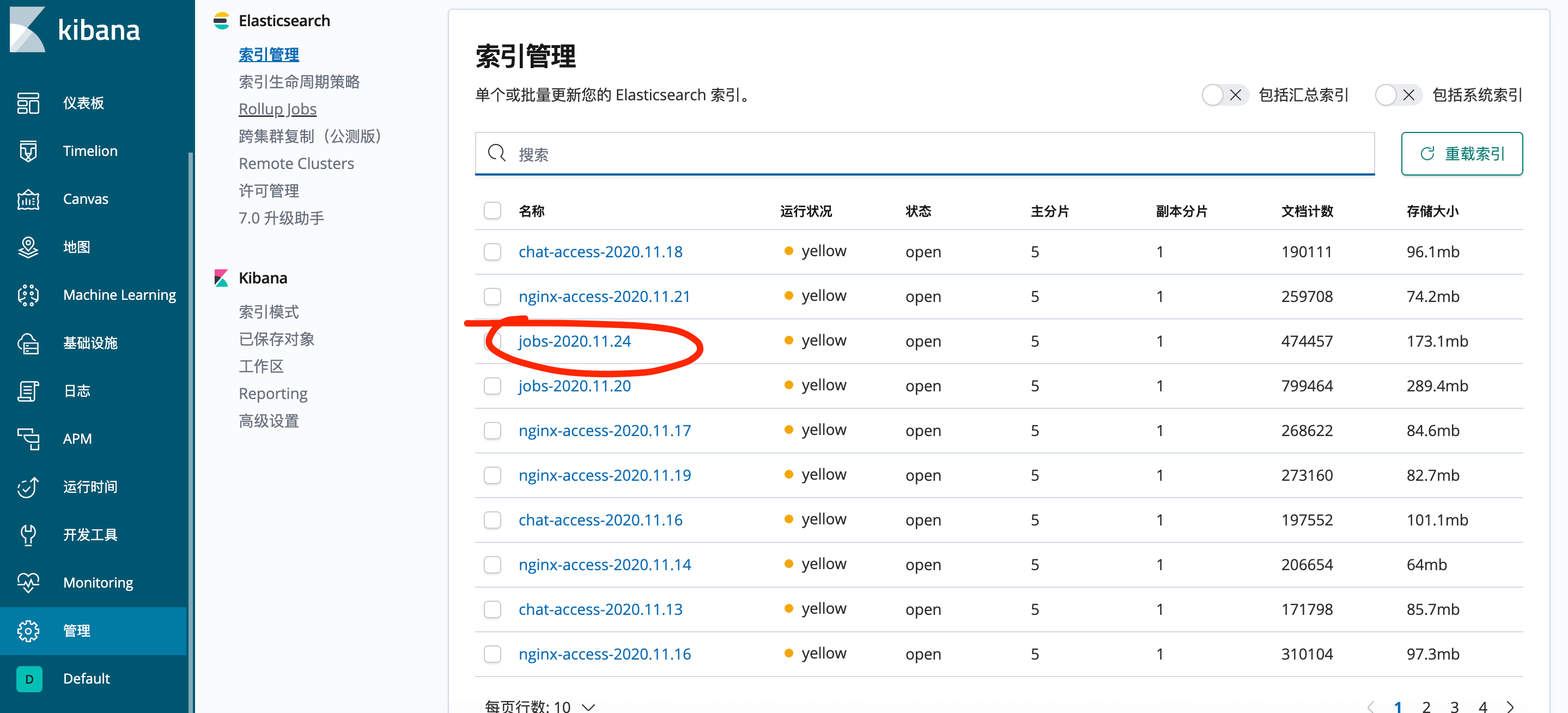
Task: Open 索引生命周期策略 menu entry
Action: point(299,82)
